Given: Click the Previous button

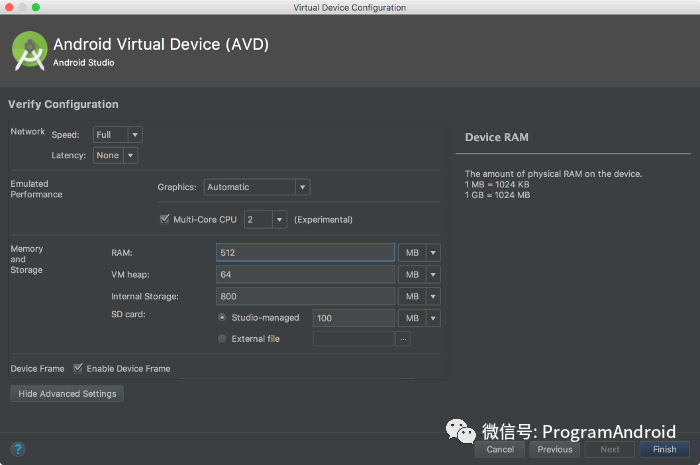Looking at the screenshot, I should [x=555, y=449].
